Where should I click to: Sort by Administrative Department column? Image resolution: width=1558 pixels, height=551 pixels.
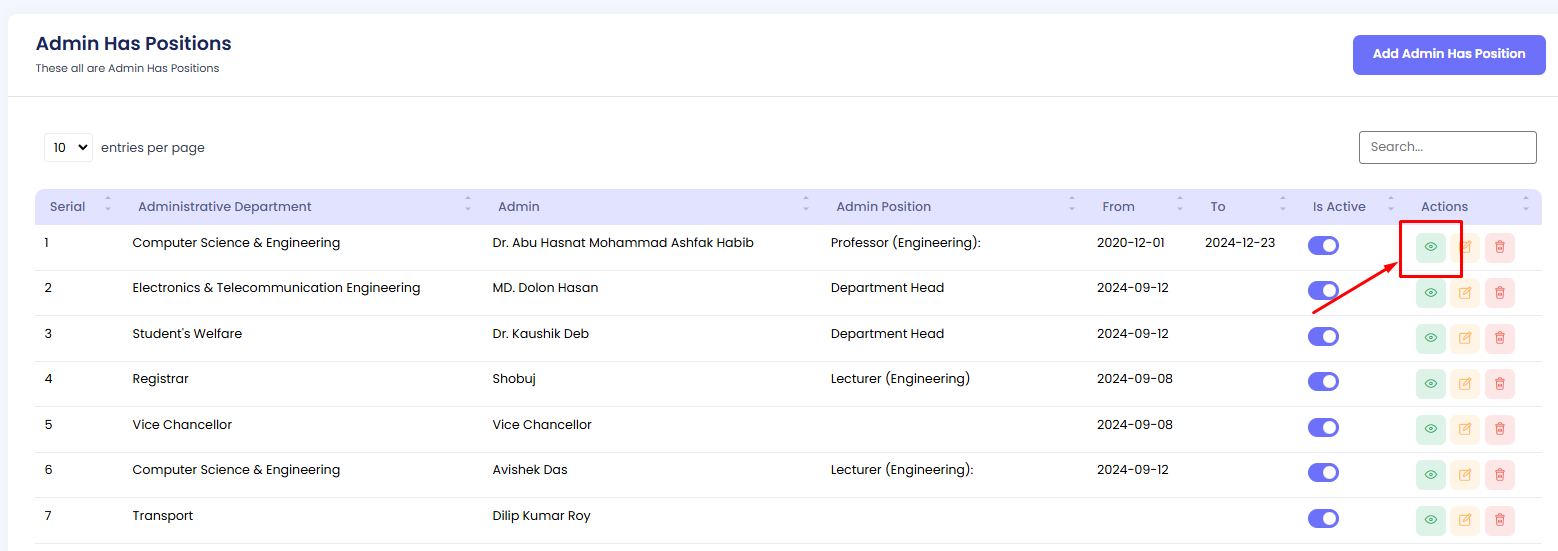[225, 207]
